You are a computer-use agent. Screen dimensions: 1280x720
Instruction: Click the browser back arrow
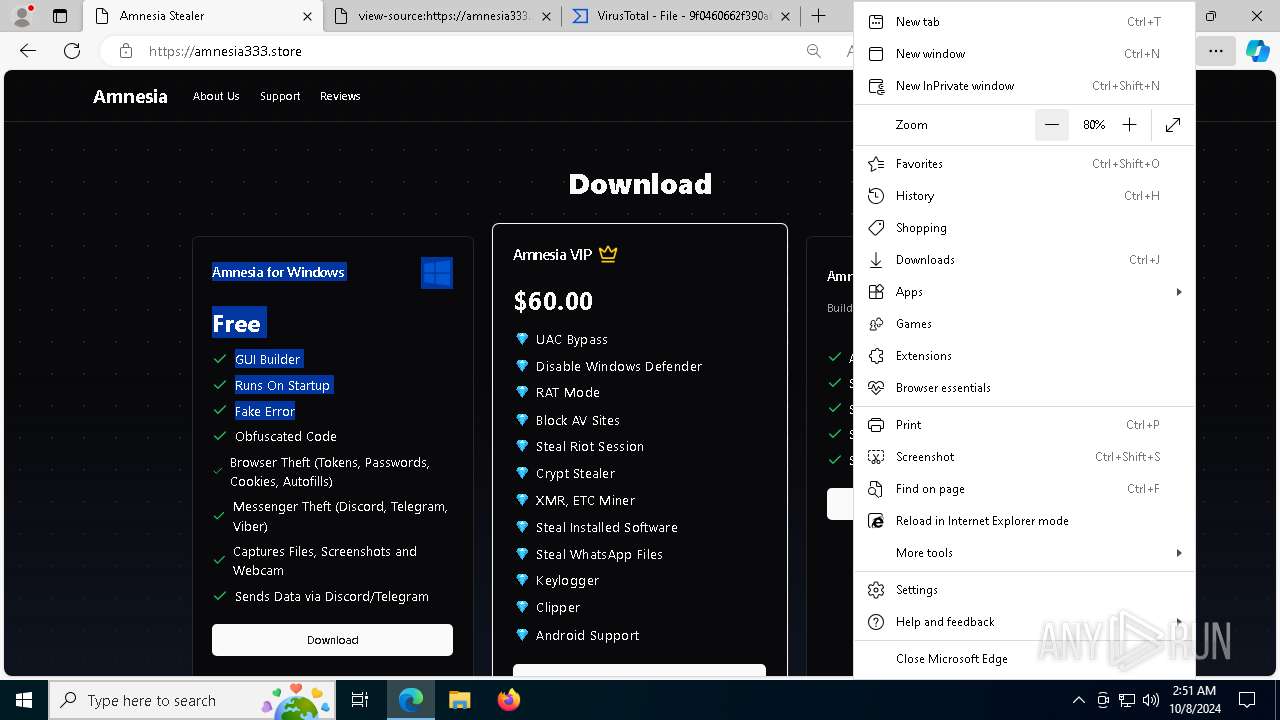coord(28,51)
